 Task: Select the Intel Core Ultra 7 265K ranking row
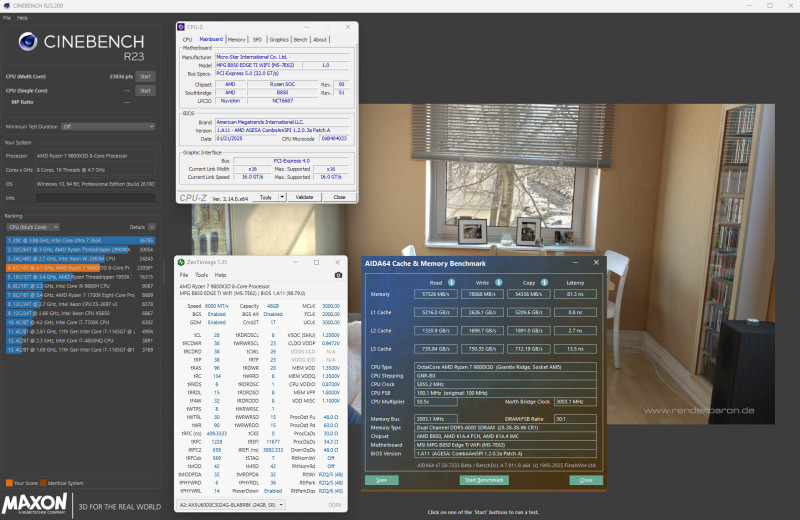click(81, 240)
